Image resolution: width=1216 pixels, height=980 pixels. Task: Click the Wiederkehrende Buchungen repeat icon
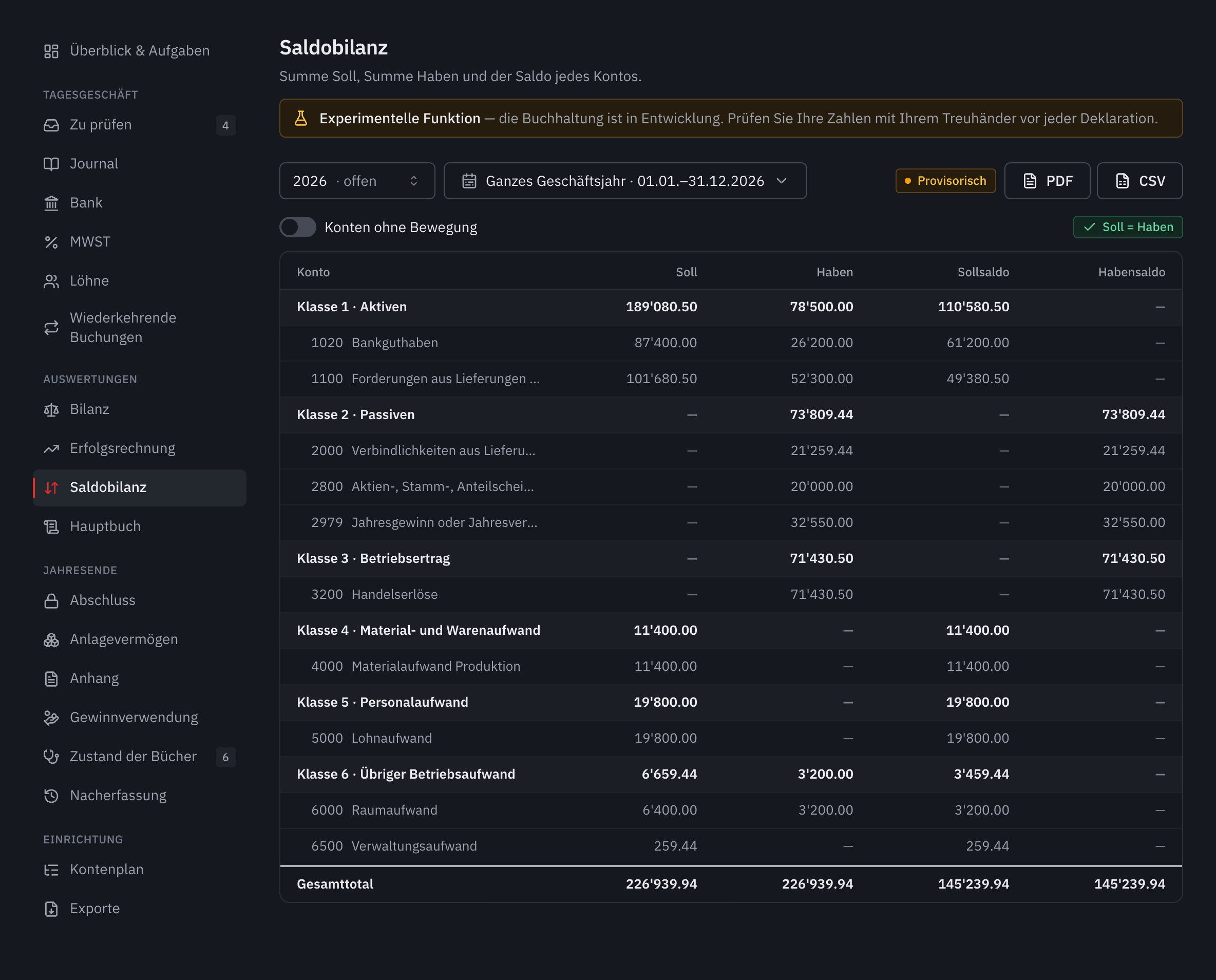point(51,327)
